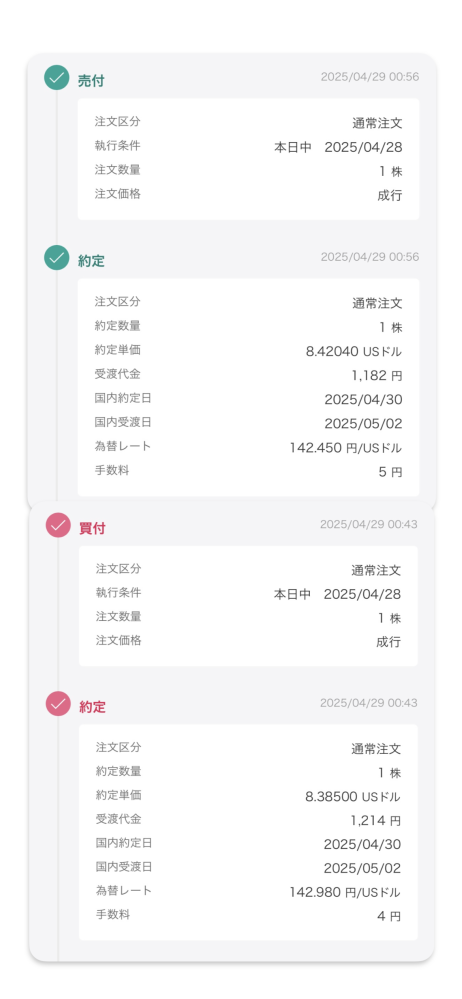Click the green 約定 heading of the sell order
This screenshot has height=999, width=462.
91,261
